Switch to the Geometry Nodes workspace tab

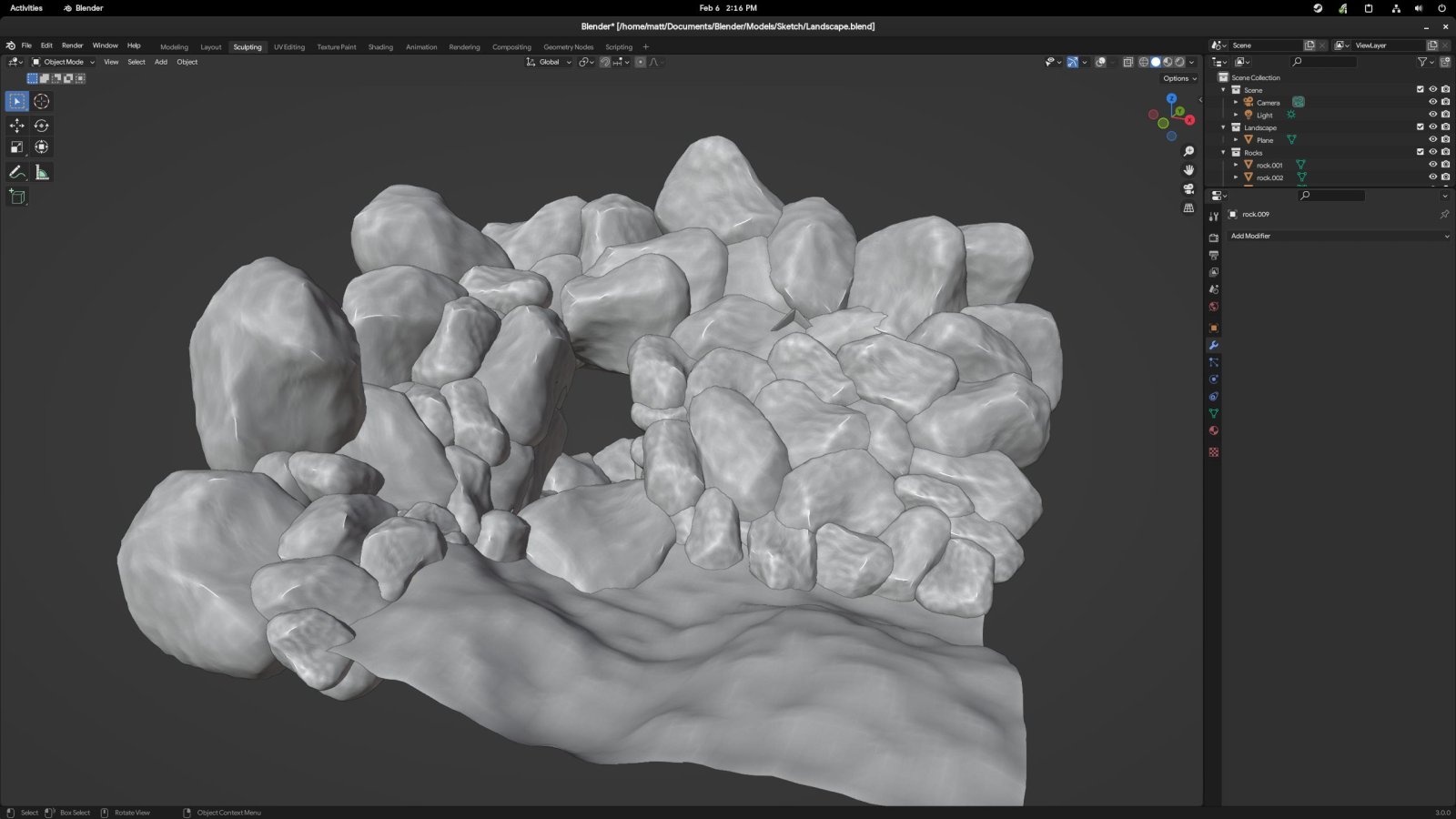pos(568,46)
